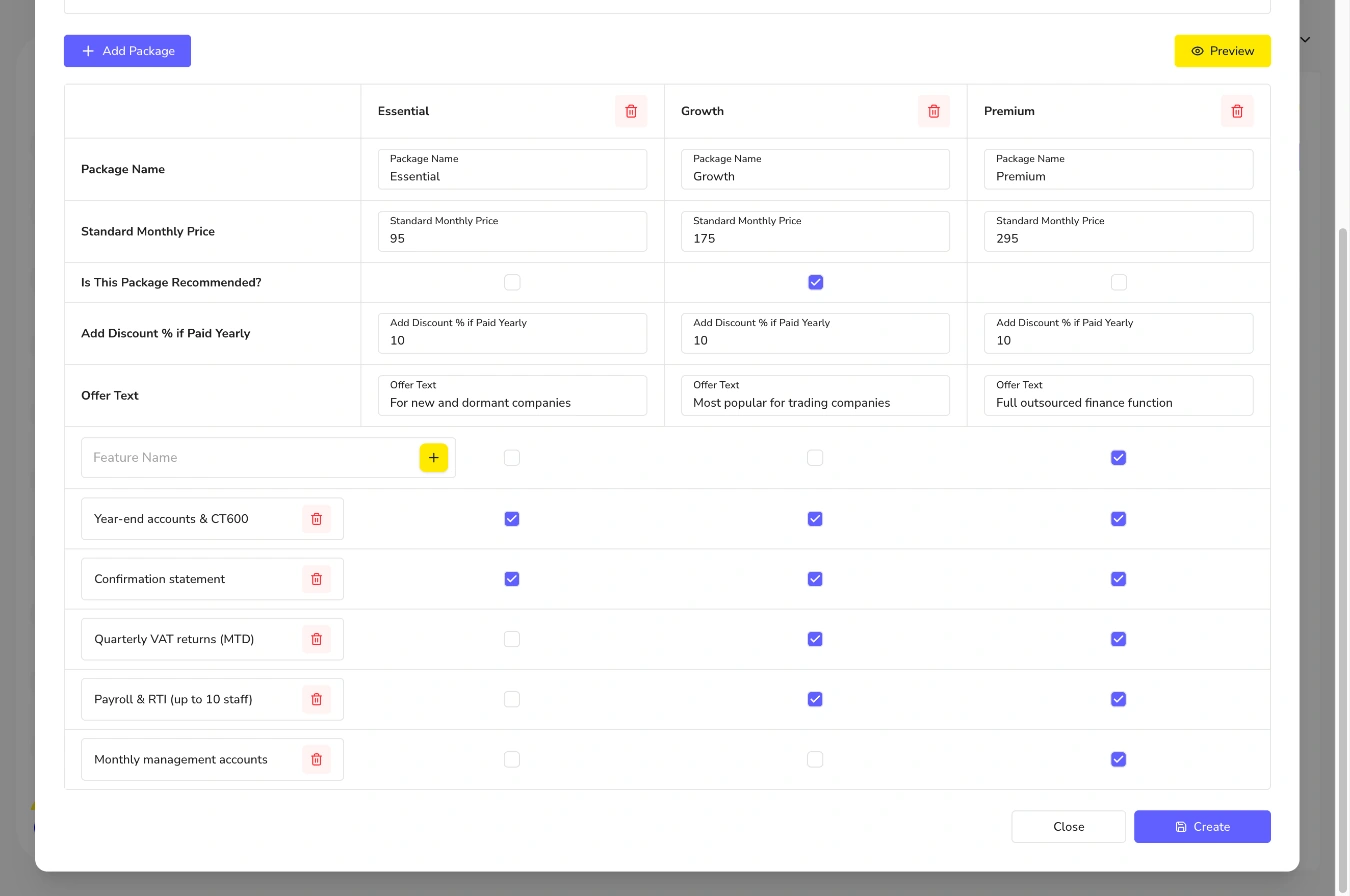Delete the Essential package column

point(631,111)
